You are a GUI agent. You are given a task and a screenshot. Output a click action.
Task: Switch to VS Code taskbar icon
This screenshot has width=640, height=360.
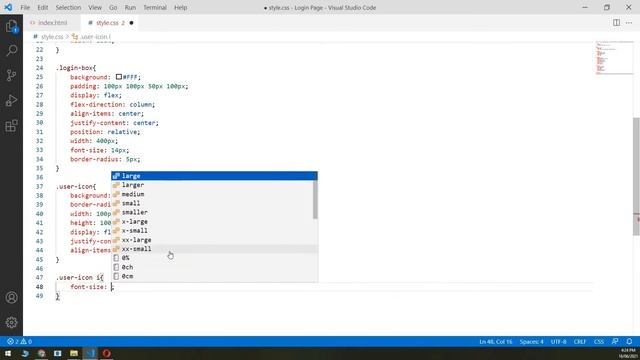(x=90, y=353)
